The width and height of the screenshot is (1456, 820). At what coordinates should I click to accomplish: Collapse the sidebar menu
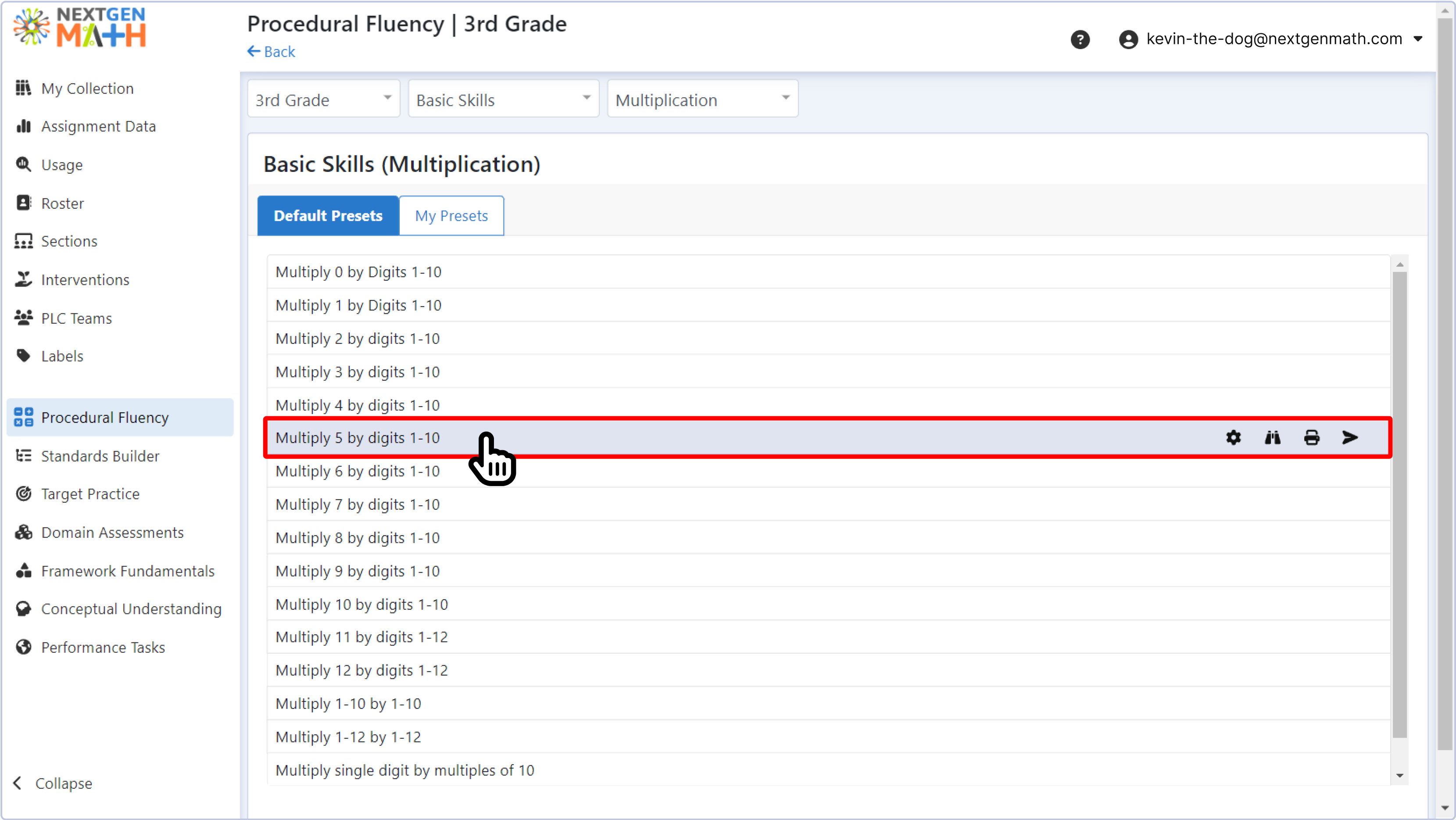pyautogui.click(x=52, y=783)
